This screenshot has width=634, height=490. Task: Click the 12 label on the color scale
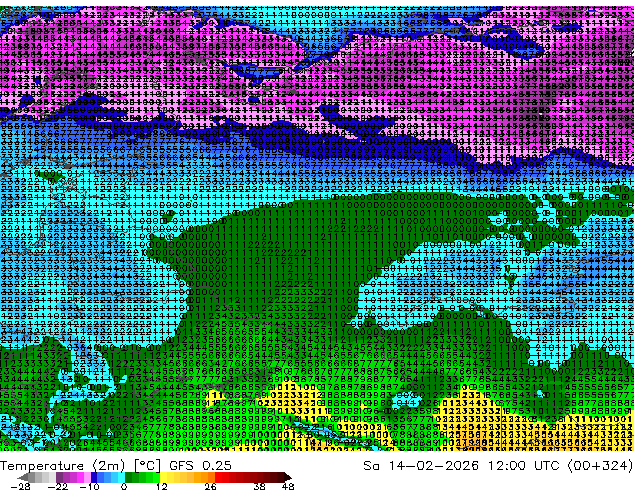pos(162,486)
